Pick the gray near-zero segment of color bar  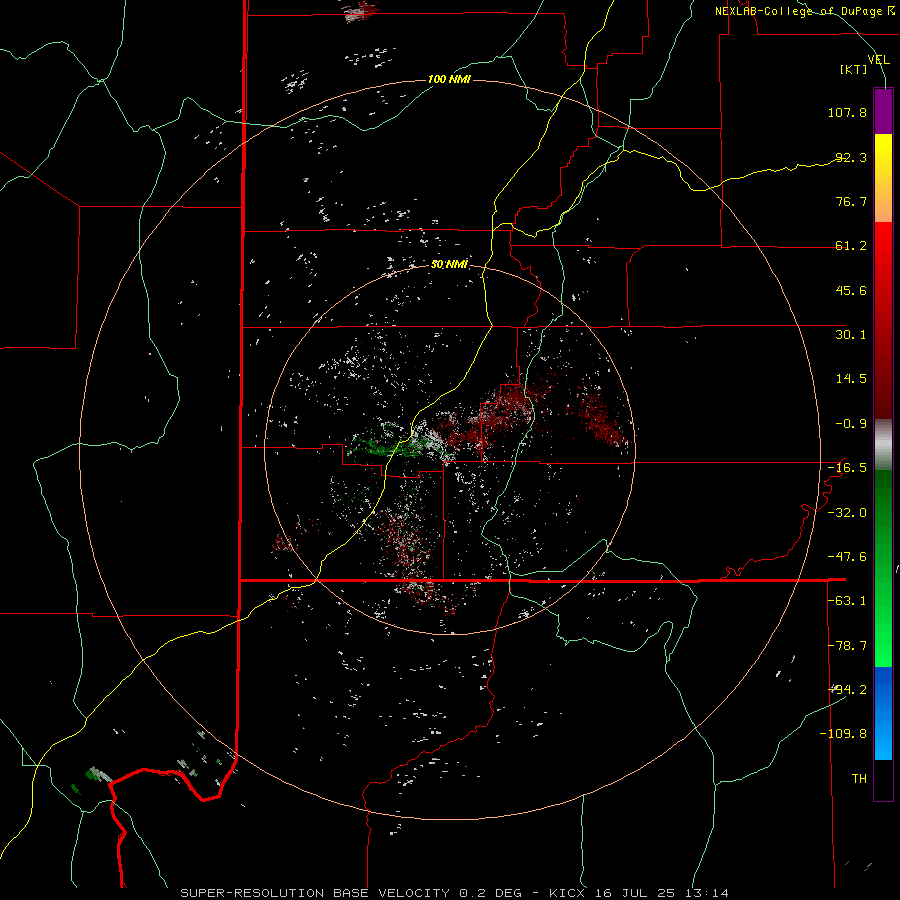point(883,444)
